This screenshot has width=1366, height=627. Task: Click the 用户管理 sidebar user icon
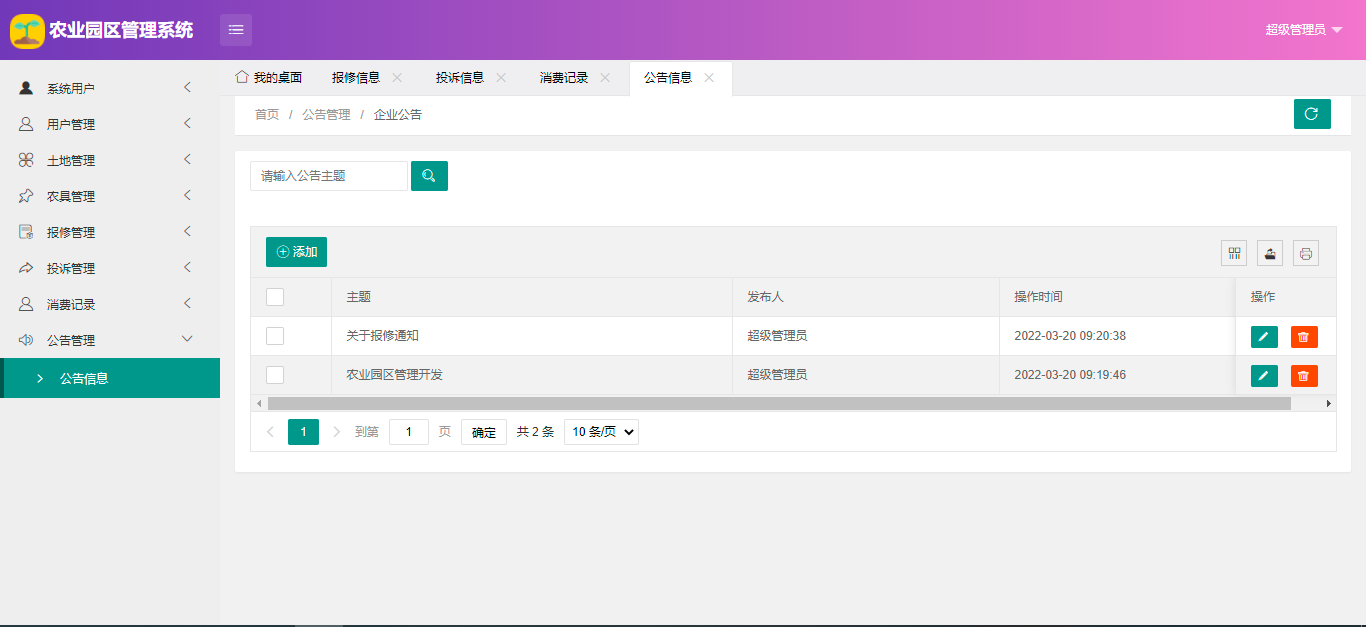point(26,124)
